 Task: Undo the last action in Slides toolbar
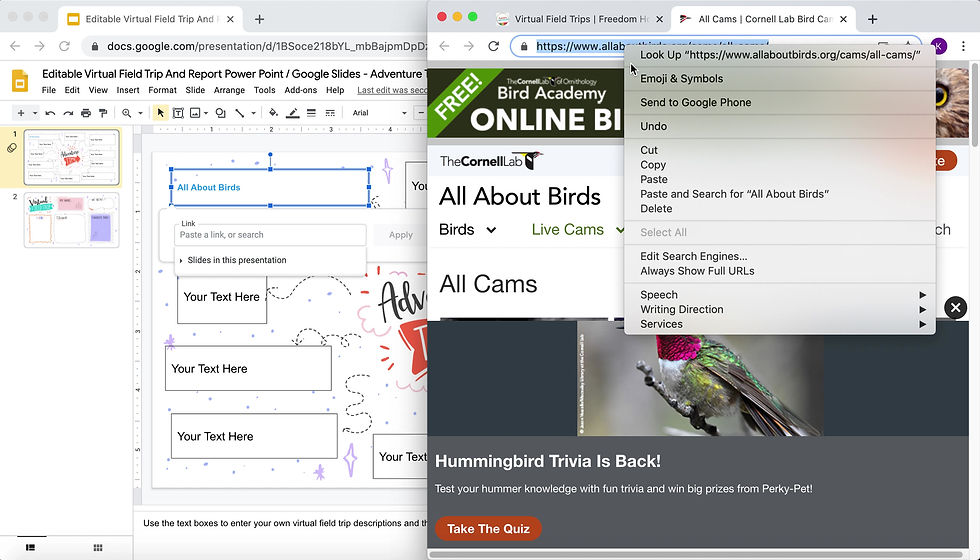(51, 113)
